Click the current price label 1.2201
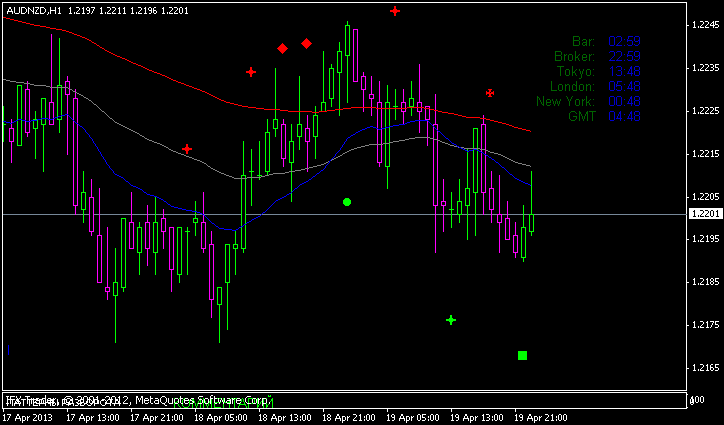The image size is (724, 425). (x=705, y=214)
